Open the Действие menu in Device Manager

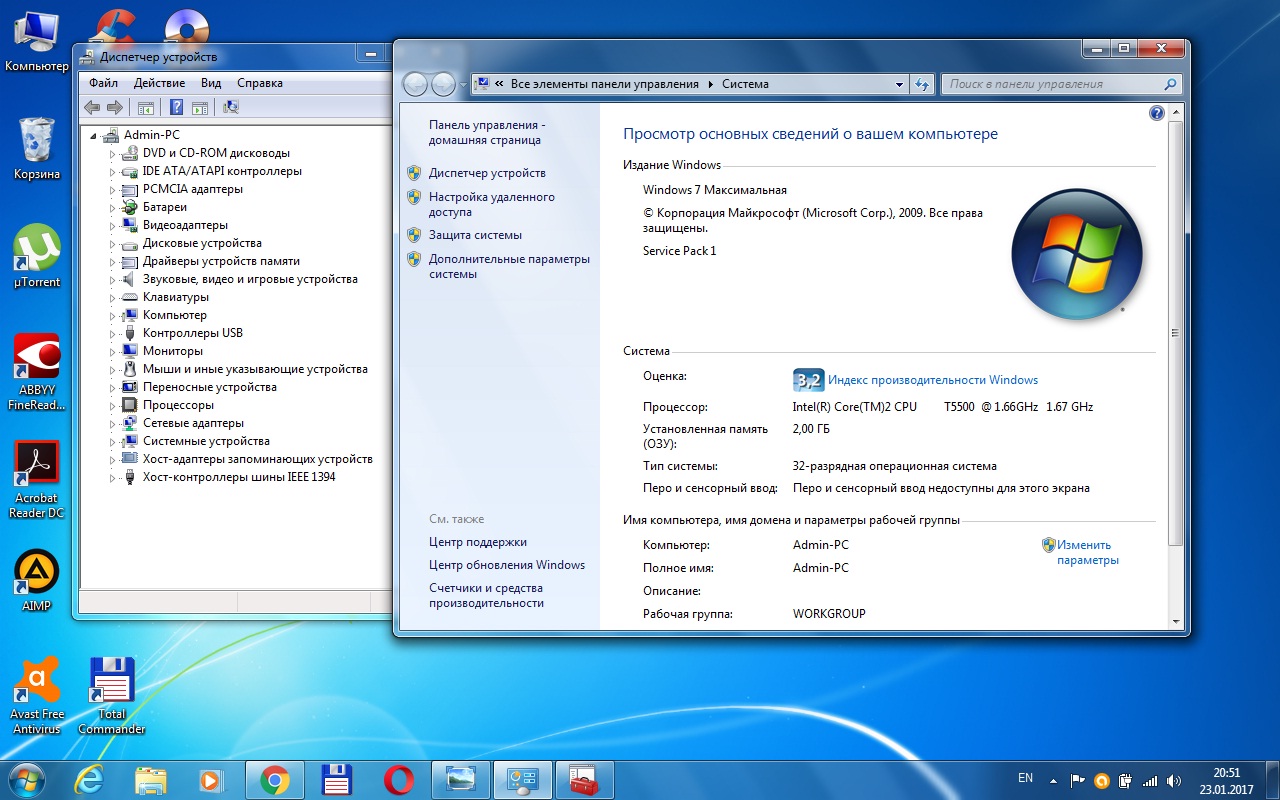(x=159, y=83)
